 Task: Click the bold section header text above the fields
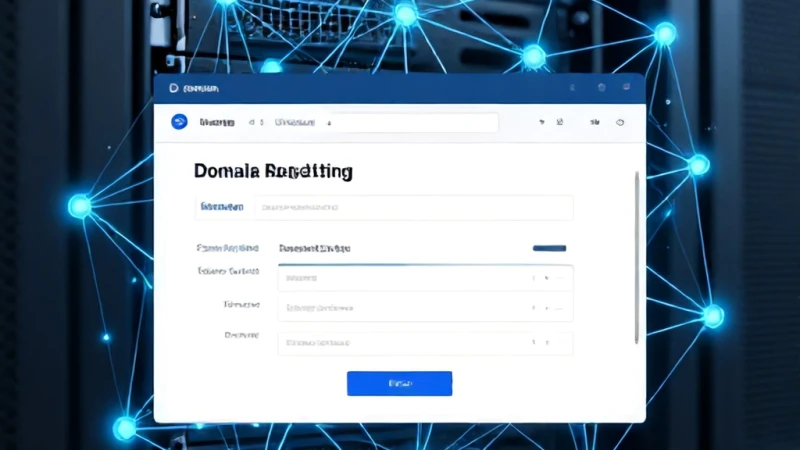[314, 248]
